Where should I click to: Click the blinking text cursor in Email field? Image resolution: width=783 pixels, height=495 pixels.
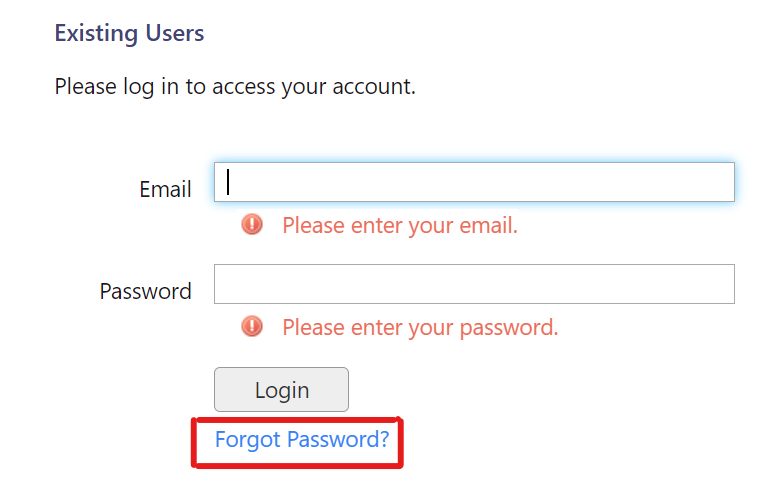(229, 181)
